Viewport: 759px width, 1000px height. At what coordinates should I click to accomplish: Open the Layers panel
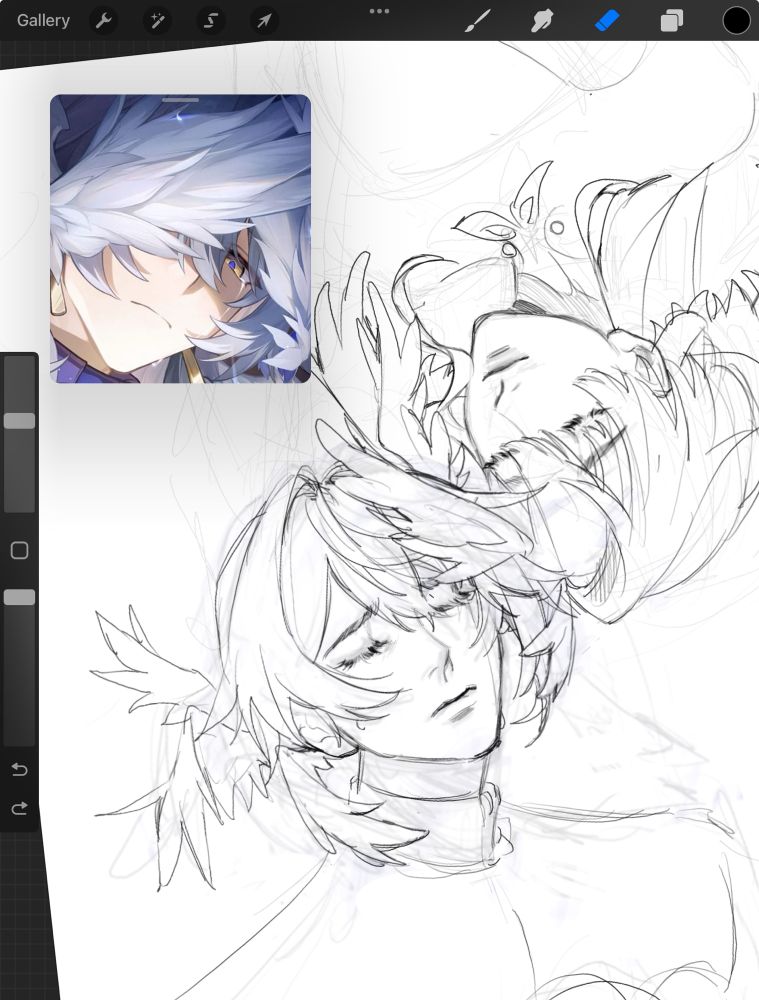coord(672,21)
